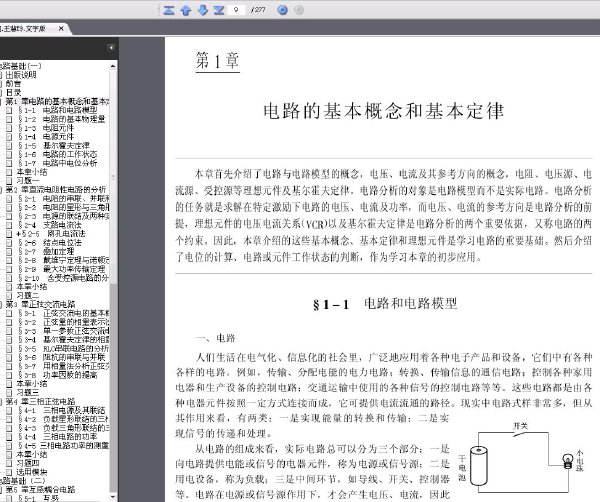Image resolution: width=600 pixels, height=502 pixels.
Task: Open bookmark §4-4 三相电路的功率
Action: pos(57,437)
